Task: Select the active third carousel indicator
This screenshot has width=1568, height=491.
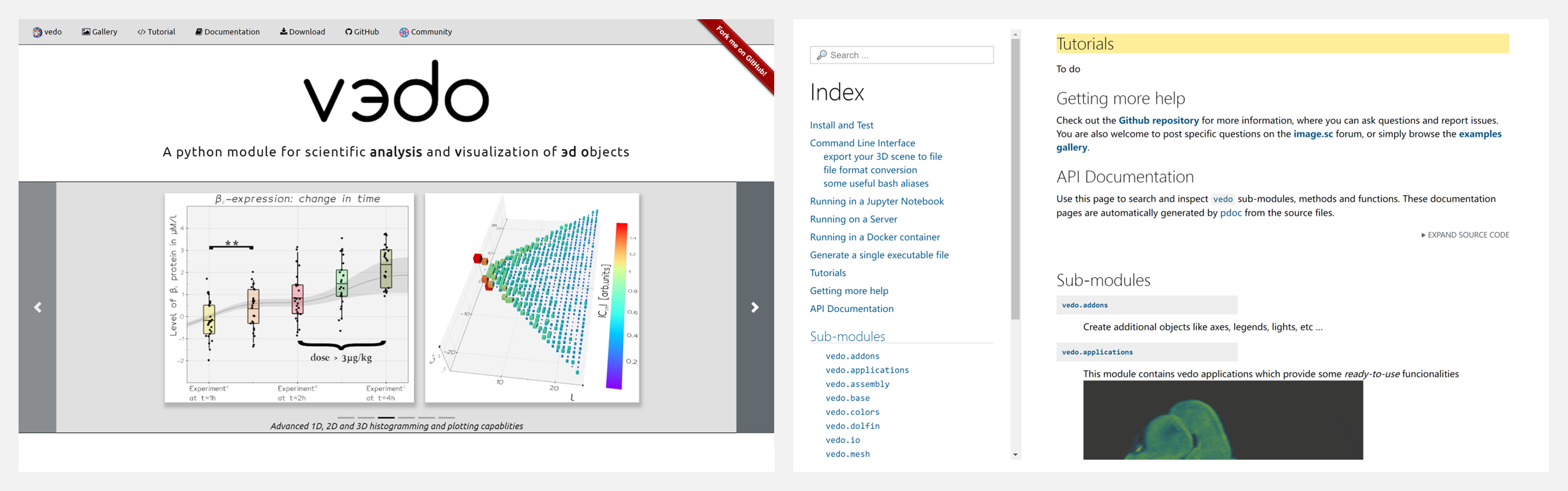Action: (x=386, y=417)
